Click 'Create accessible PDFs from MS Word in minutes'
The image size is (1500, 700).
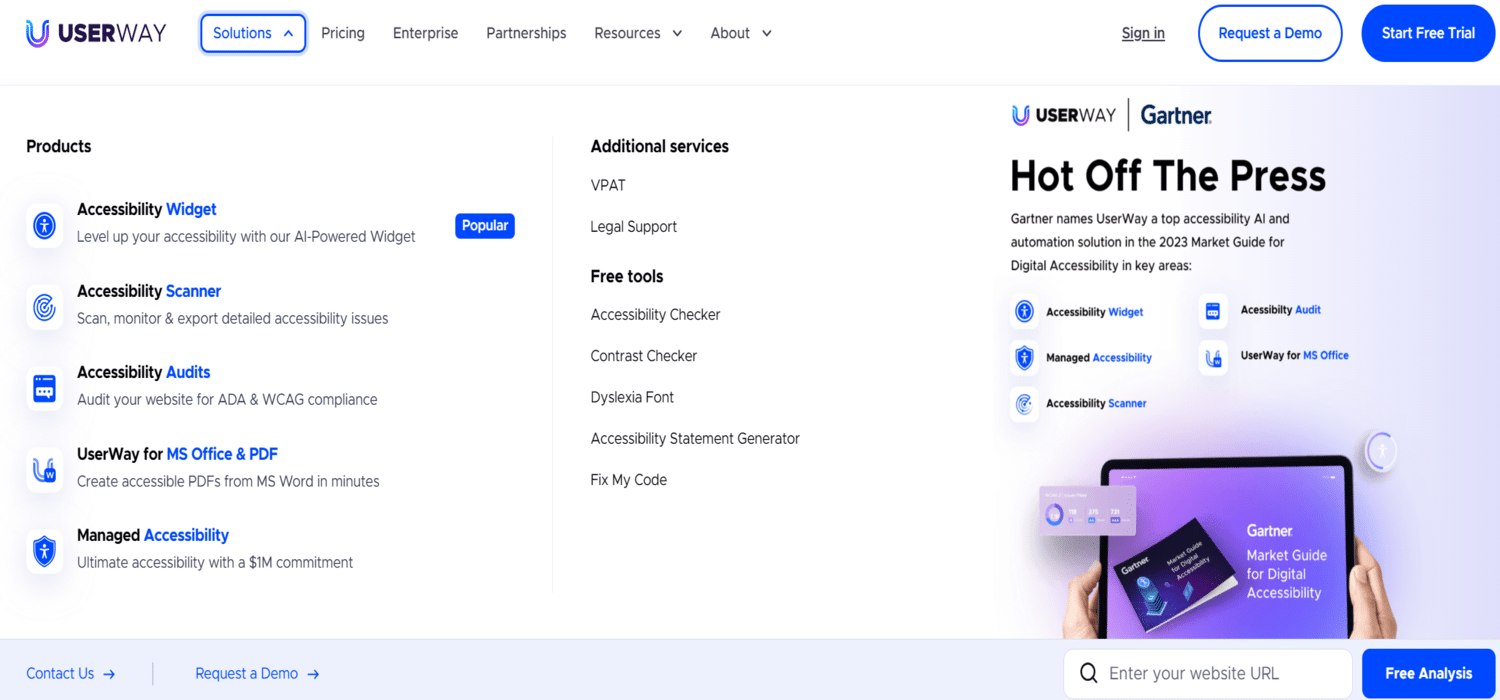click(x=228, y=481)
